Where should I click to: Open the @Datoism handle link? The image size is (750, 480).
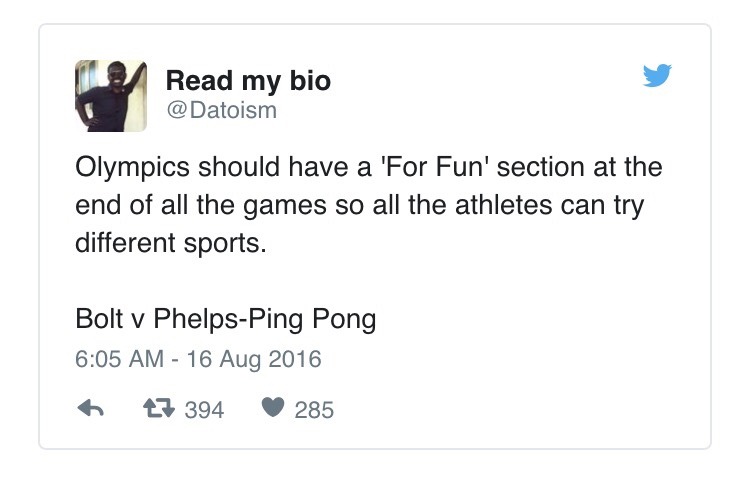point(221,110)
